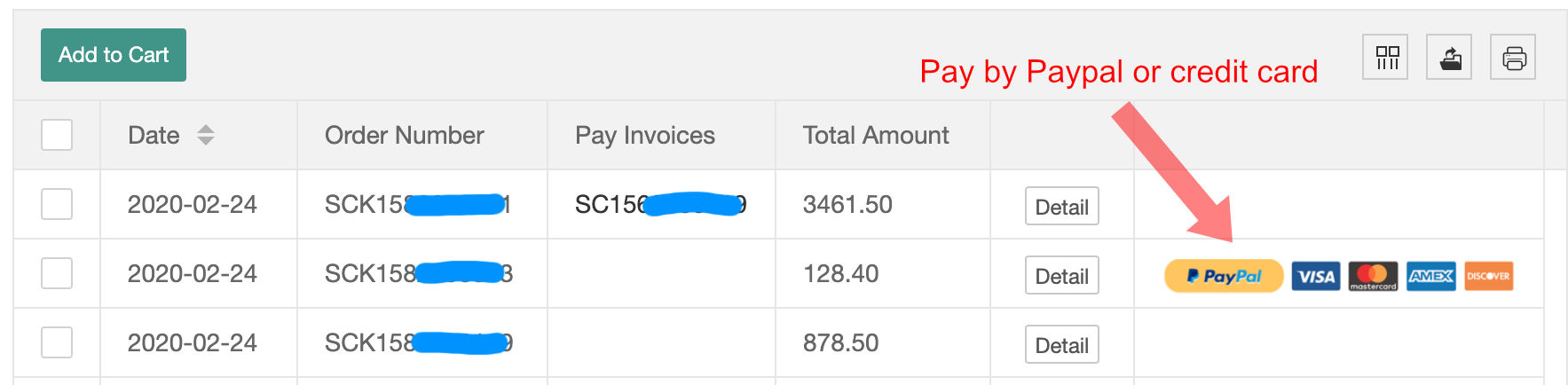Choose the Discover card icon
Screen dimensions: 1568x385
1488,277
